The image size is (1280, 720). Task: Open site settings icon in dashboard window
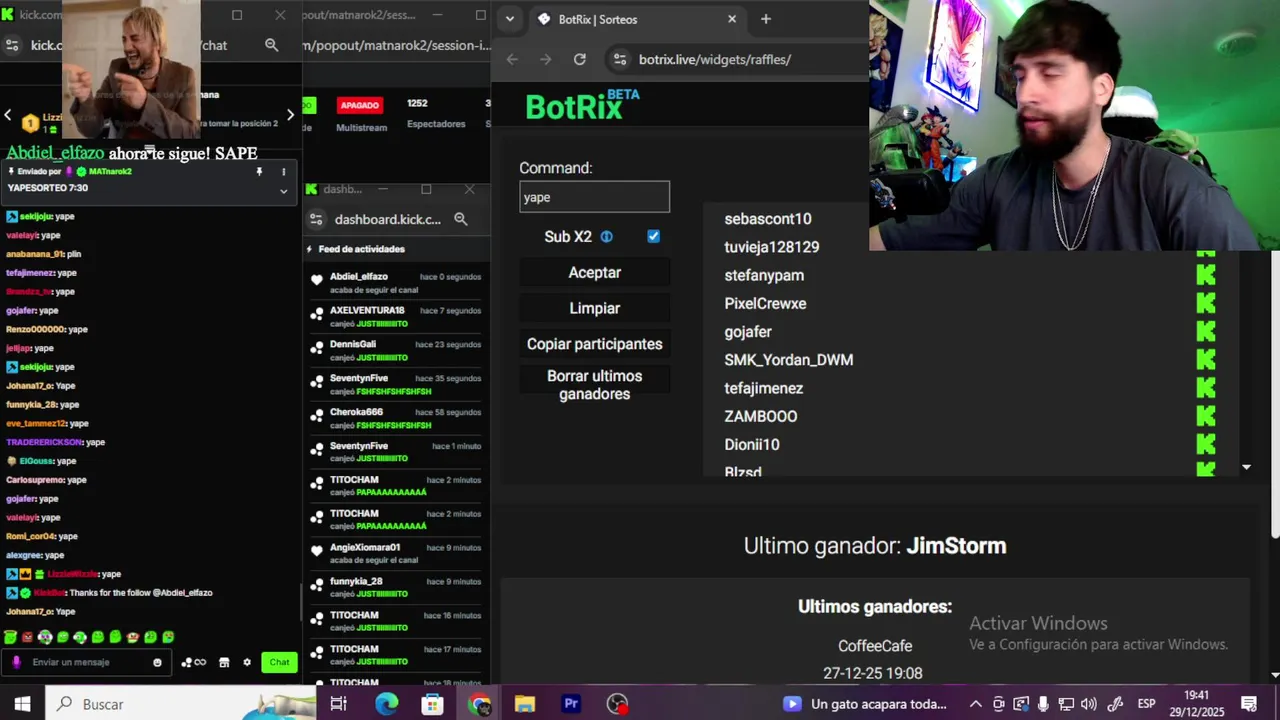(316, 219)
